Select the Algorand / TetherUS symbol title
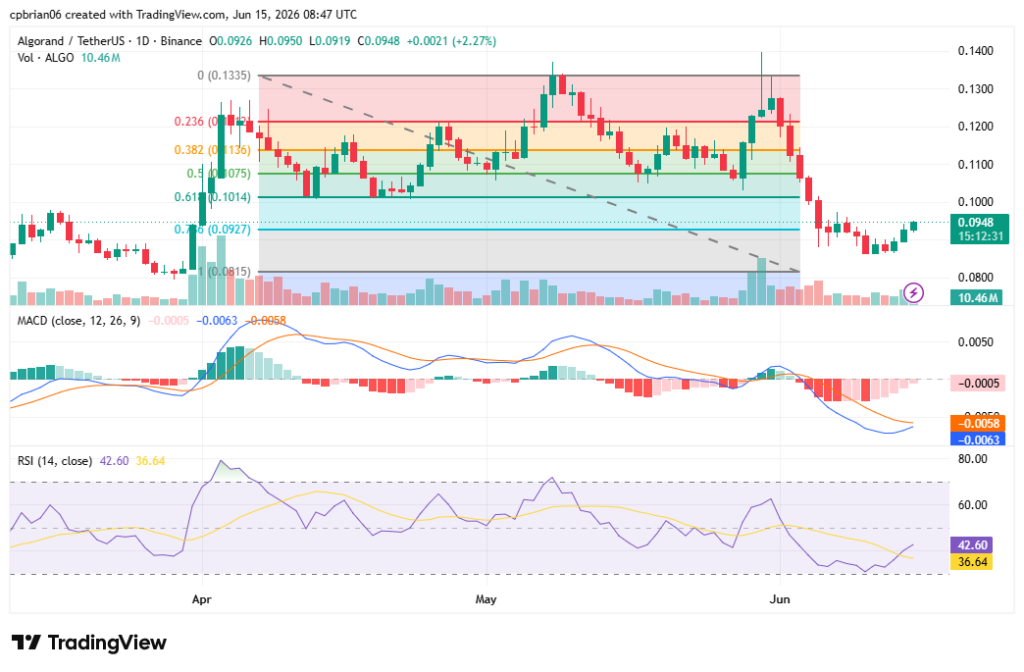 tap(109, 41)
